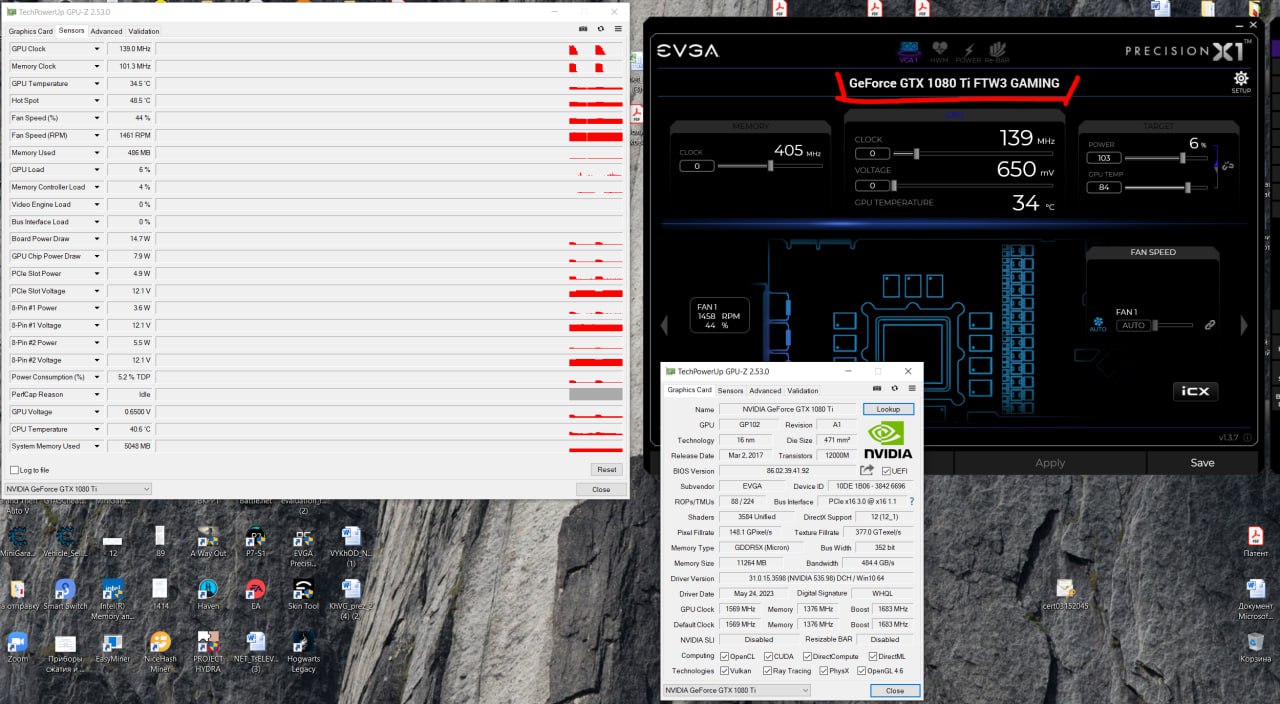
Task: Toggle the CUDA checkbox
Action: click(767, 656)
